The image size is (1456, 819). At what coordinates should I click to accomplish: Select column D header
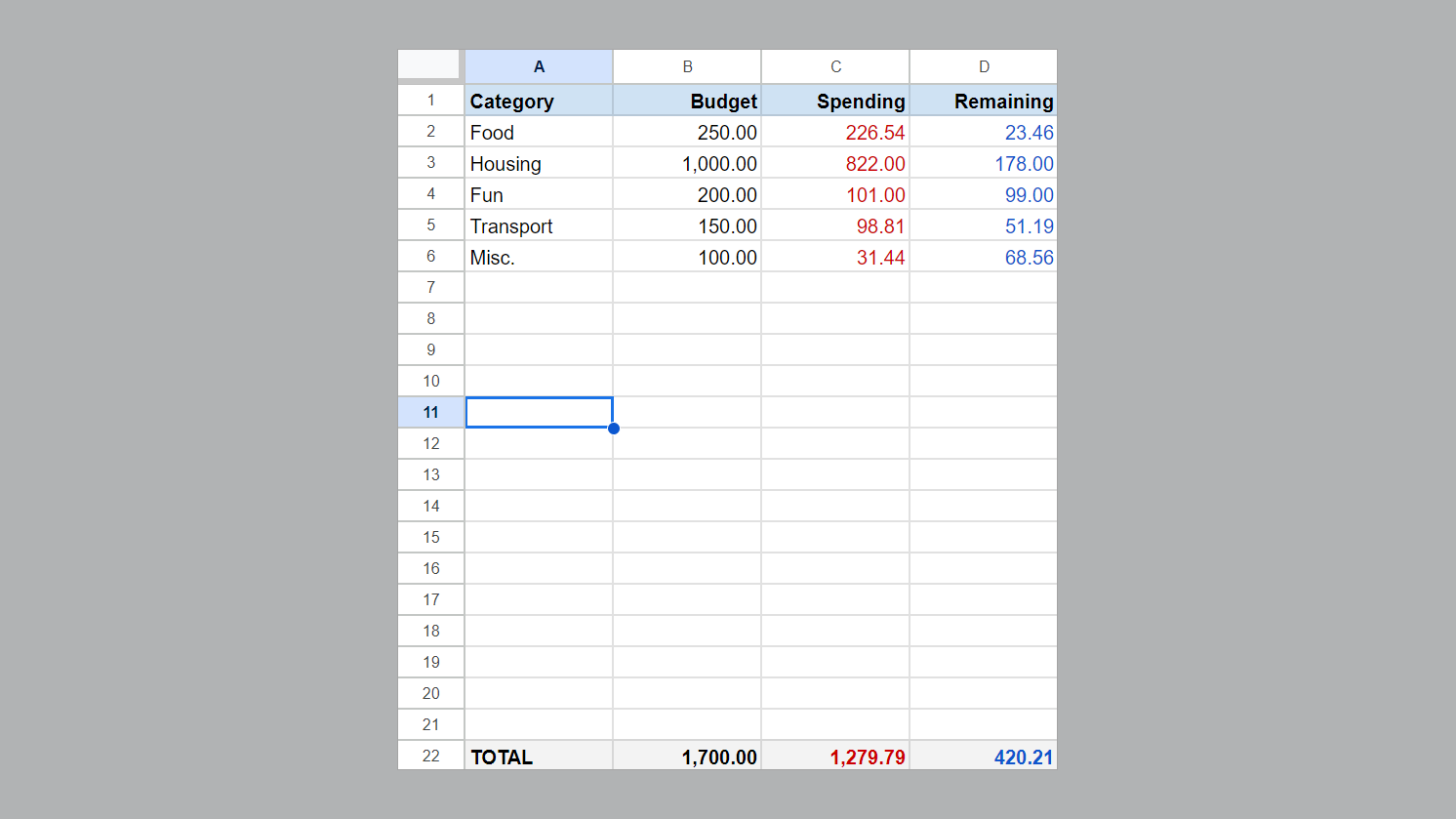984,66
